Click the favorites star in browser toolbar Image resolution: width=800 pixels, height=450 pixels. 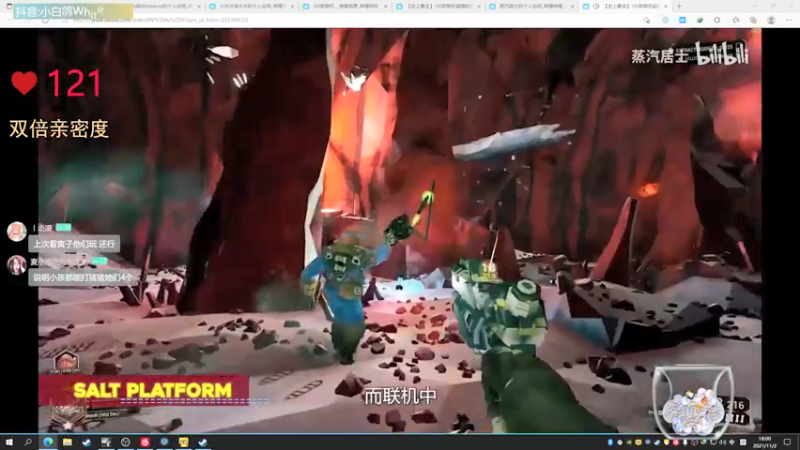coord(735,20)
